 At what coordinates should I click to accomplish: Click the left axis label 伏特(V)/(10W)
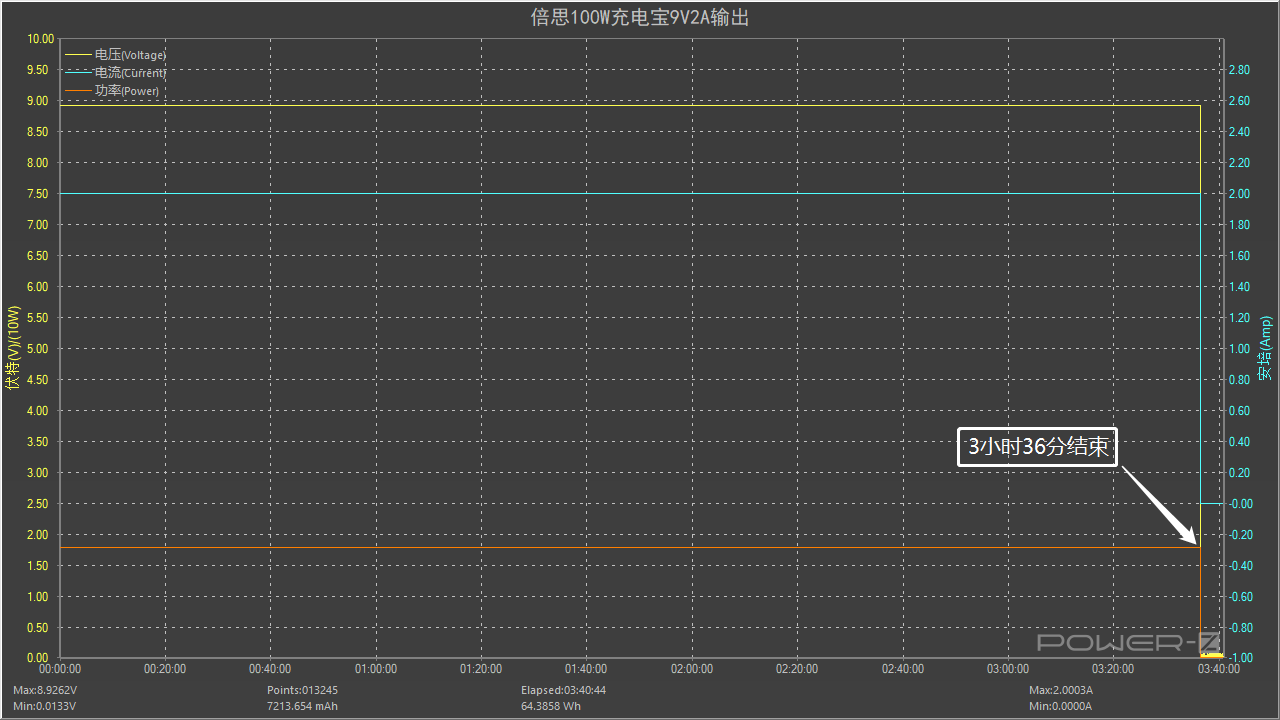coord(13,348)
